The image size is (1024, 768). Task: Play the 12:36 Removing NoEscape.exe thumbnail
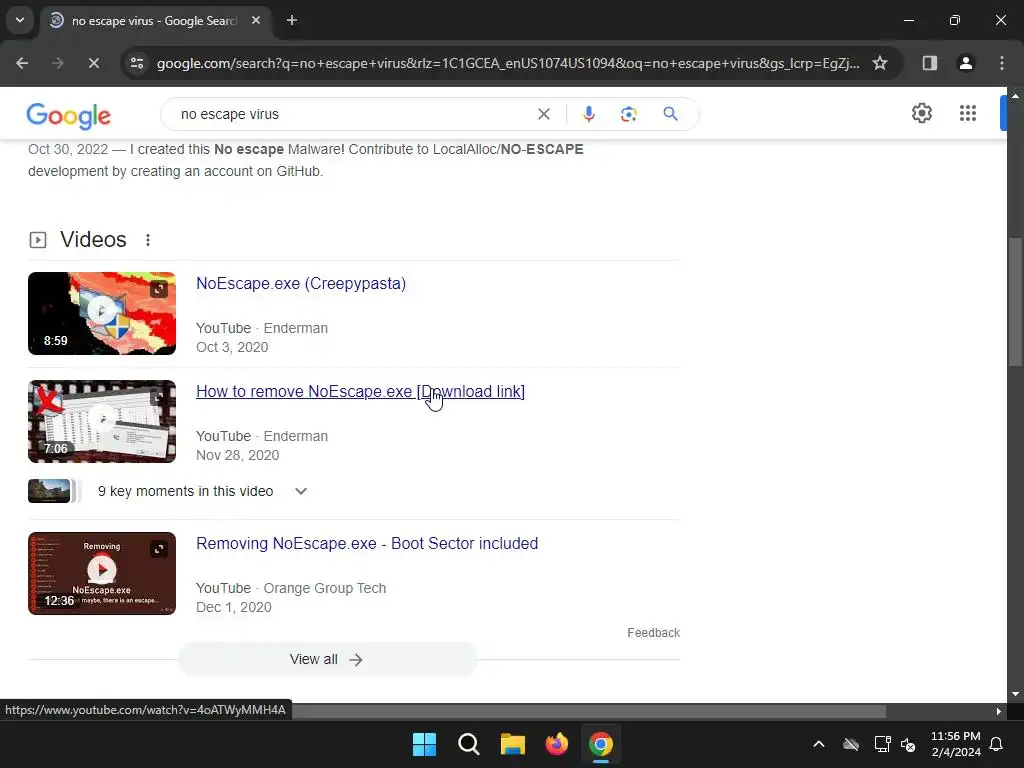click(x=102, y=573)
